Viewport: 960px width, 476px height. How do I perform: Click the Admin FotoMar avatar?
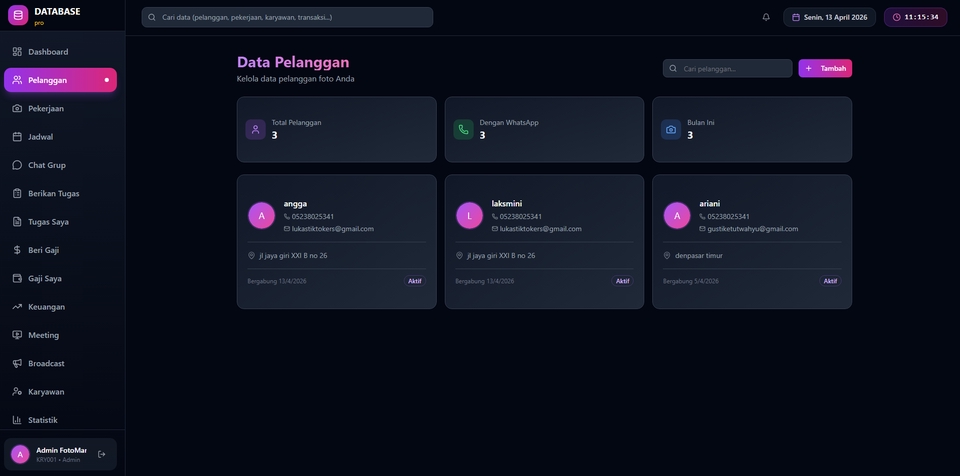tap(20, 454)
